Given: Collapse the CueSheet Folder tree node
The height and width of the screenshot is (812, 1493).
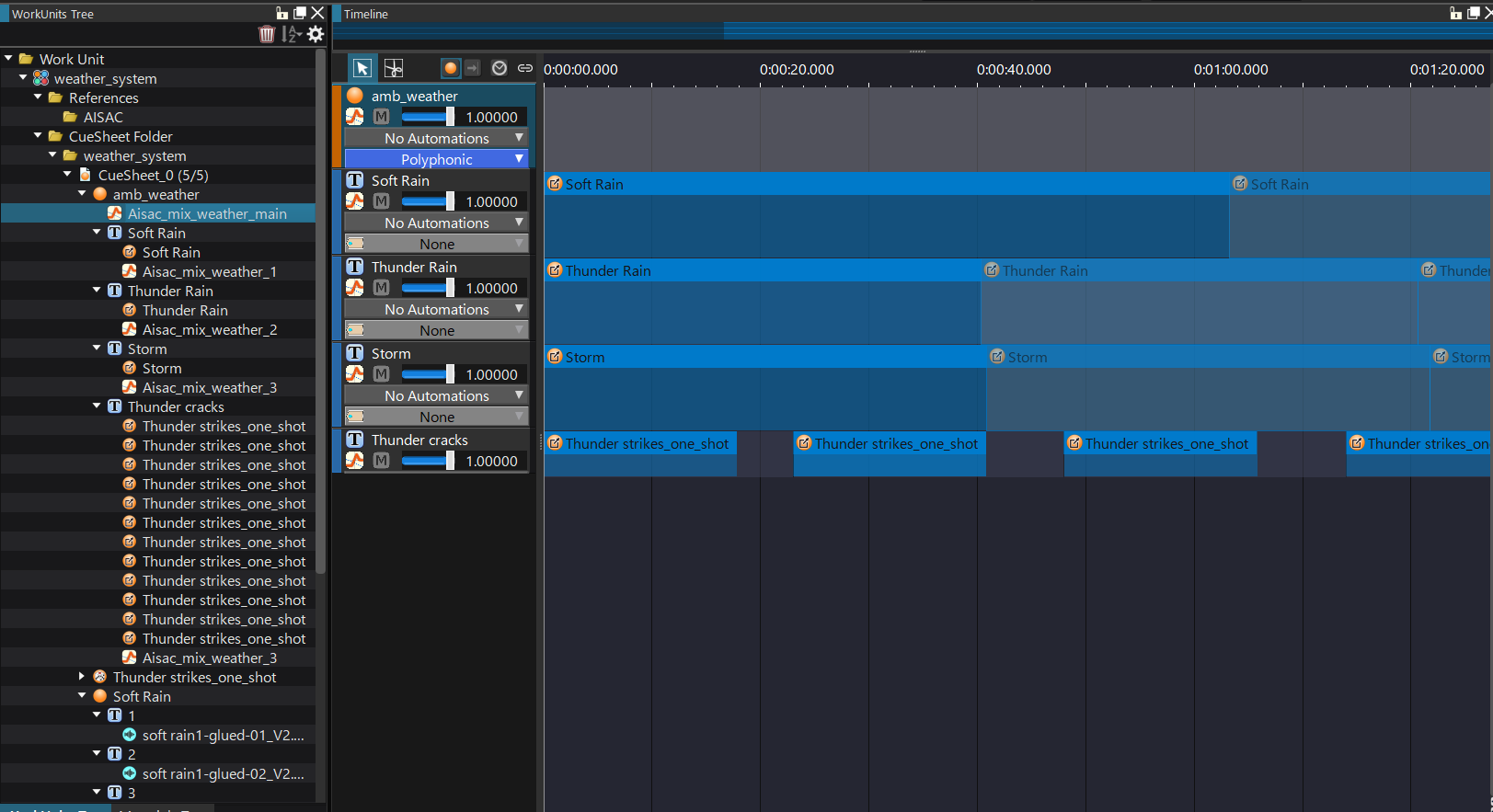Looking at the screenshot, I should 38,136.
